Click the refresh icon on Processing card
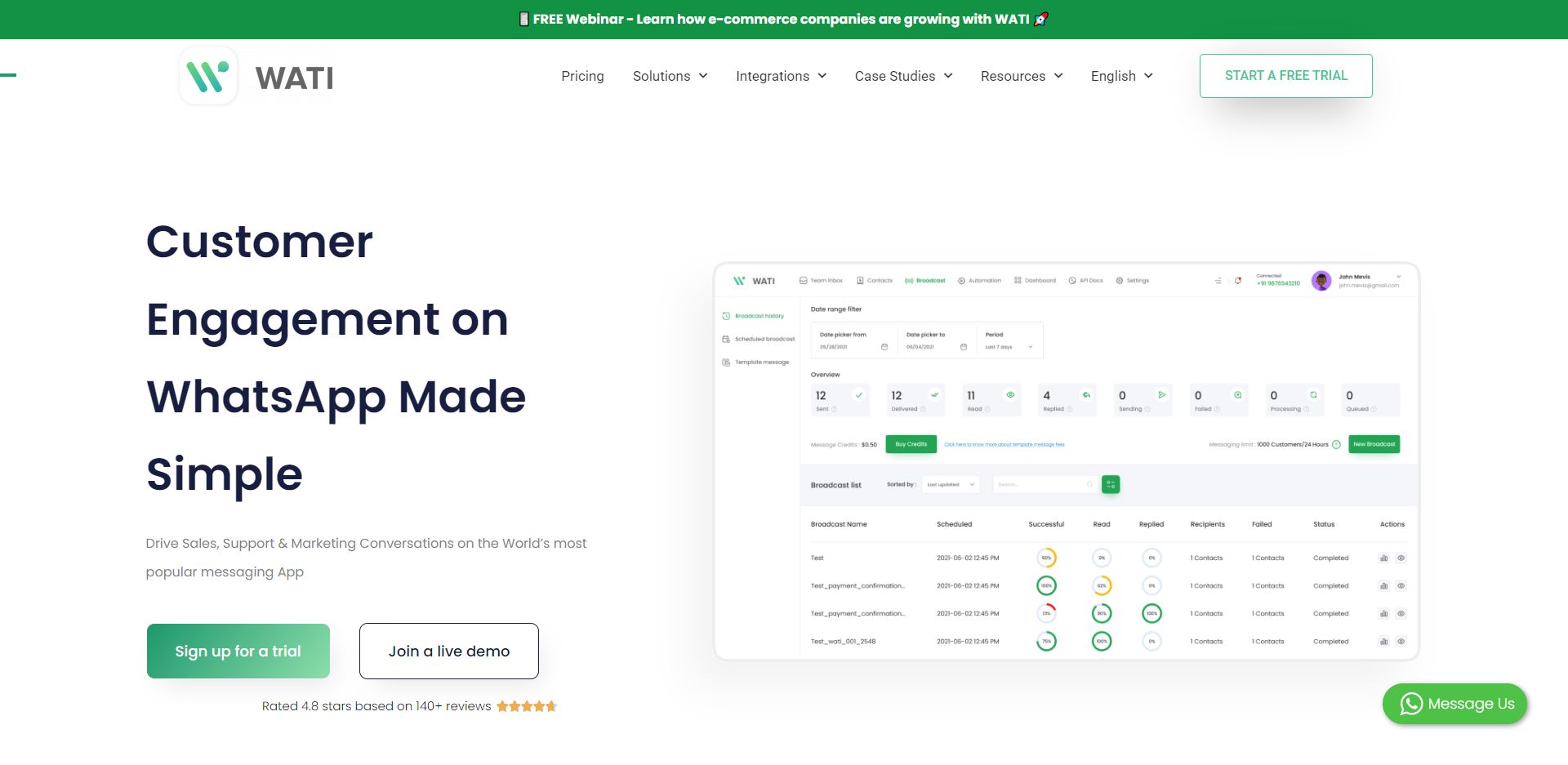The image size is (1568, 765). tap(1313, 394)
